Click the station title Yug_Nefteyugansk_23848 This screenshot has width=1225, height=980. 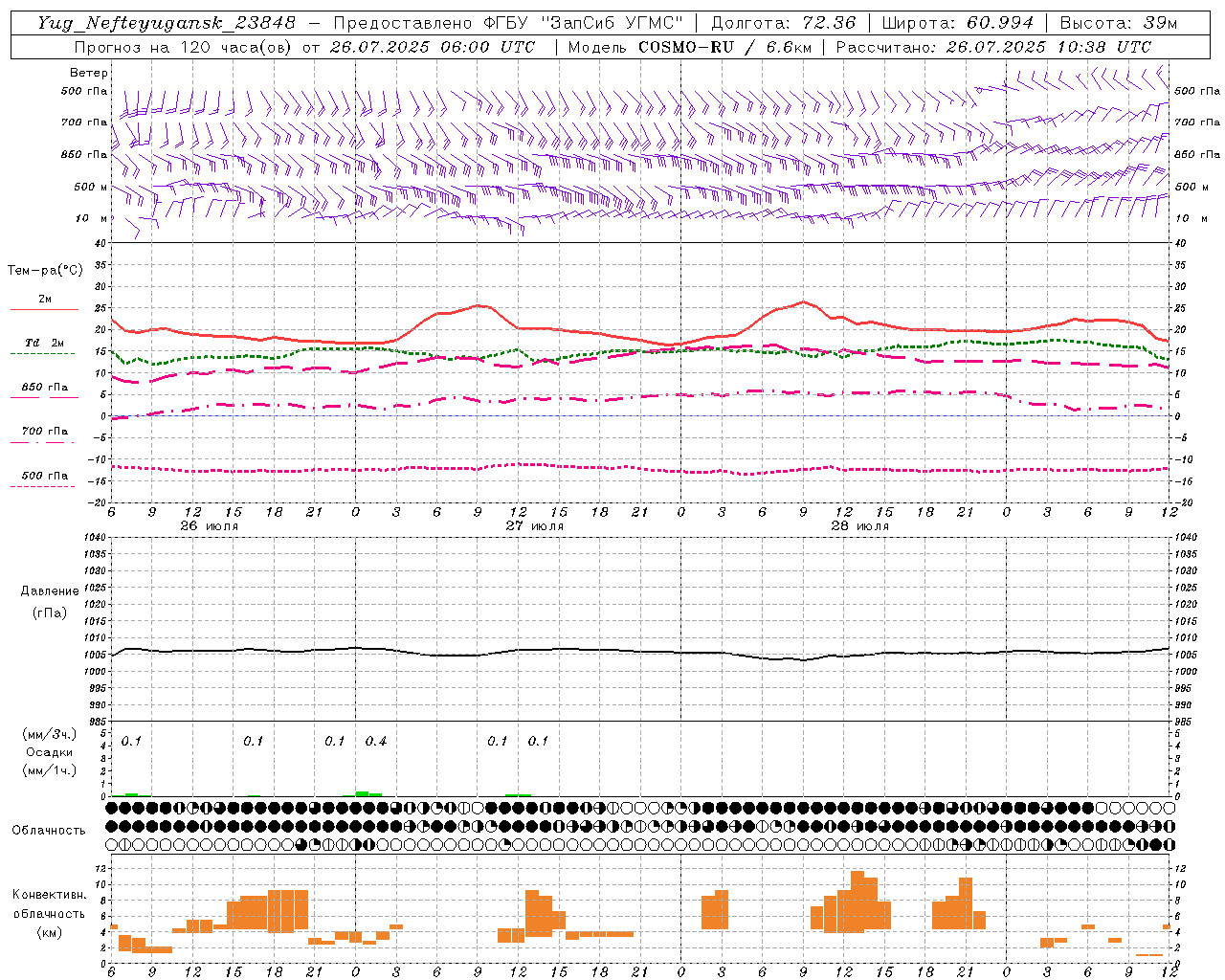click(167, 23)
